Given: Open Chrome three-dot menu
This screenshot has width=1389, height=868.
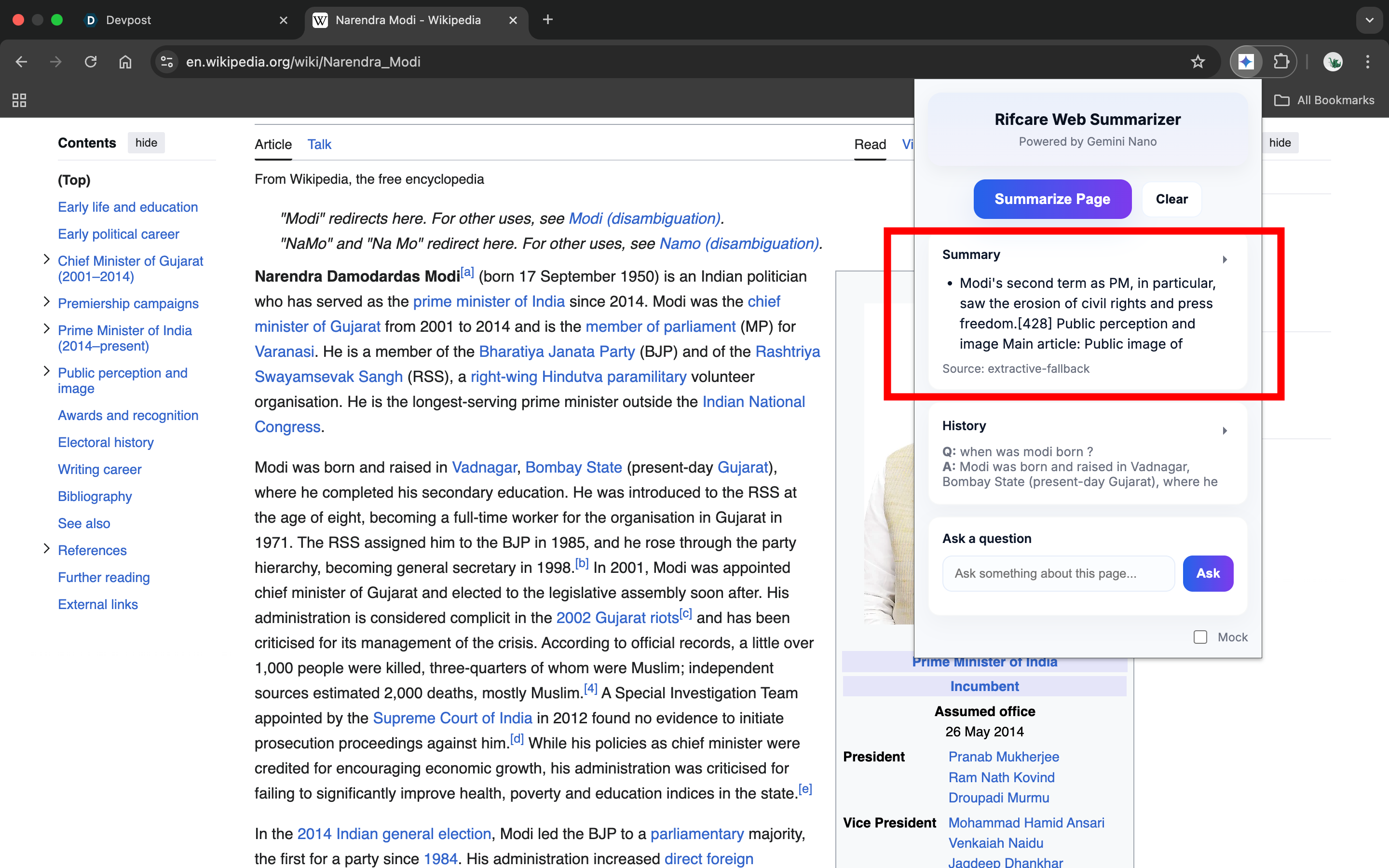Looking at the screenshot, I should pyautogui.click(x=1368, y=61).
